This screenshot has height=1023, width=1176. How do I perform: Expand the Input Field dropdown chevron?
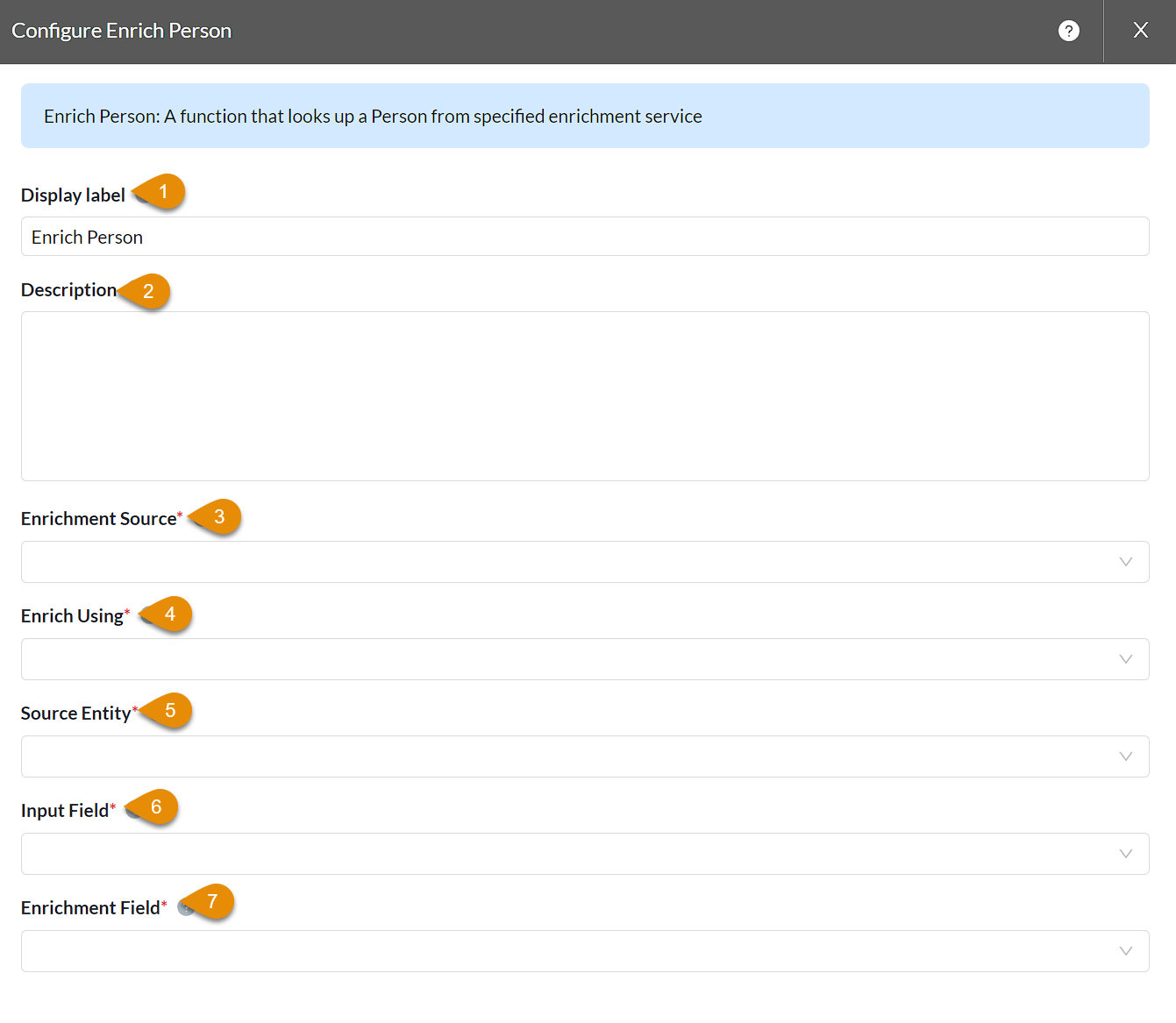tap(1126, 853)
